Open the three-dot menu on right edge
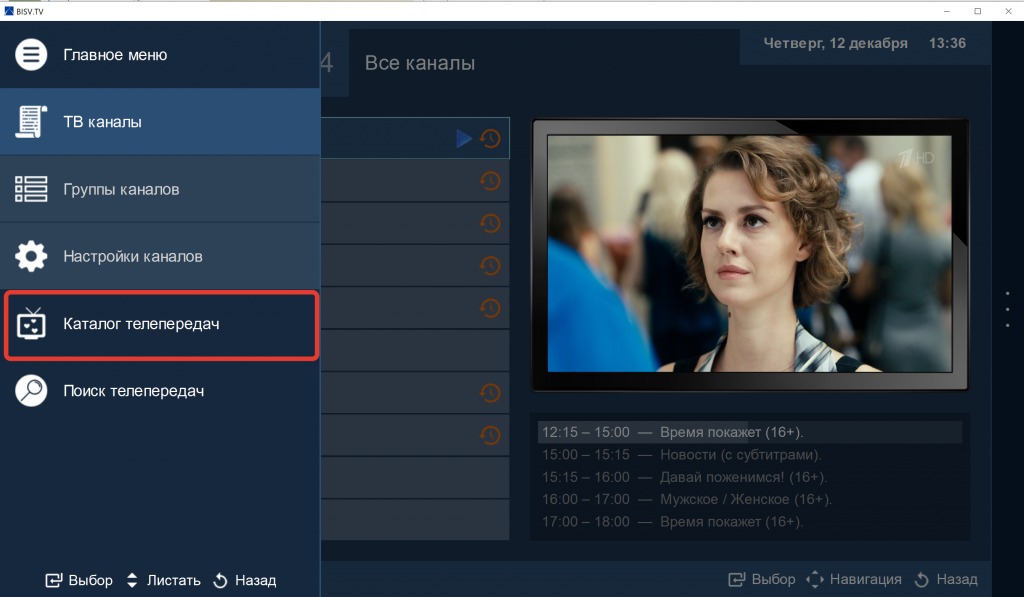The height and width of the screenshot is (597, 1024). click(1007, 309)
